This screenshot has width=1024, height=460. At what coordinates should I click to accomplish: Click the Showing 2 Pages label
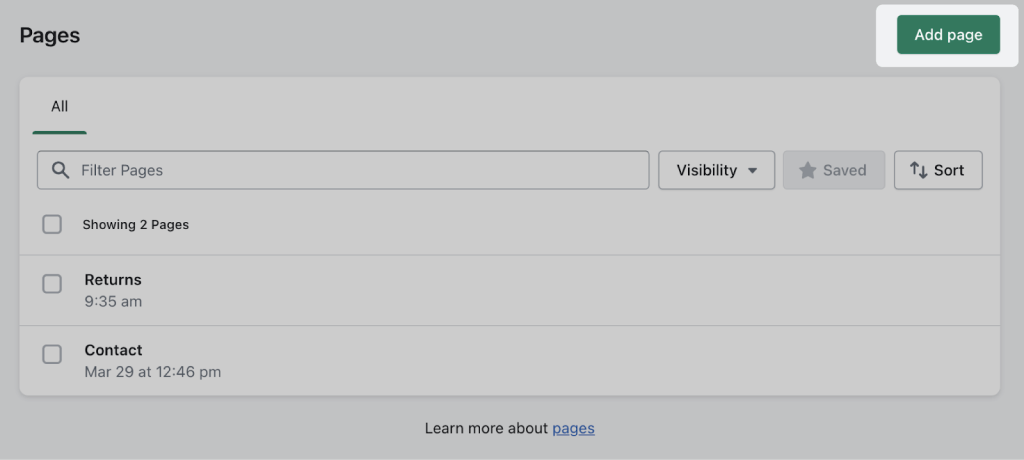pos(135,225)
